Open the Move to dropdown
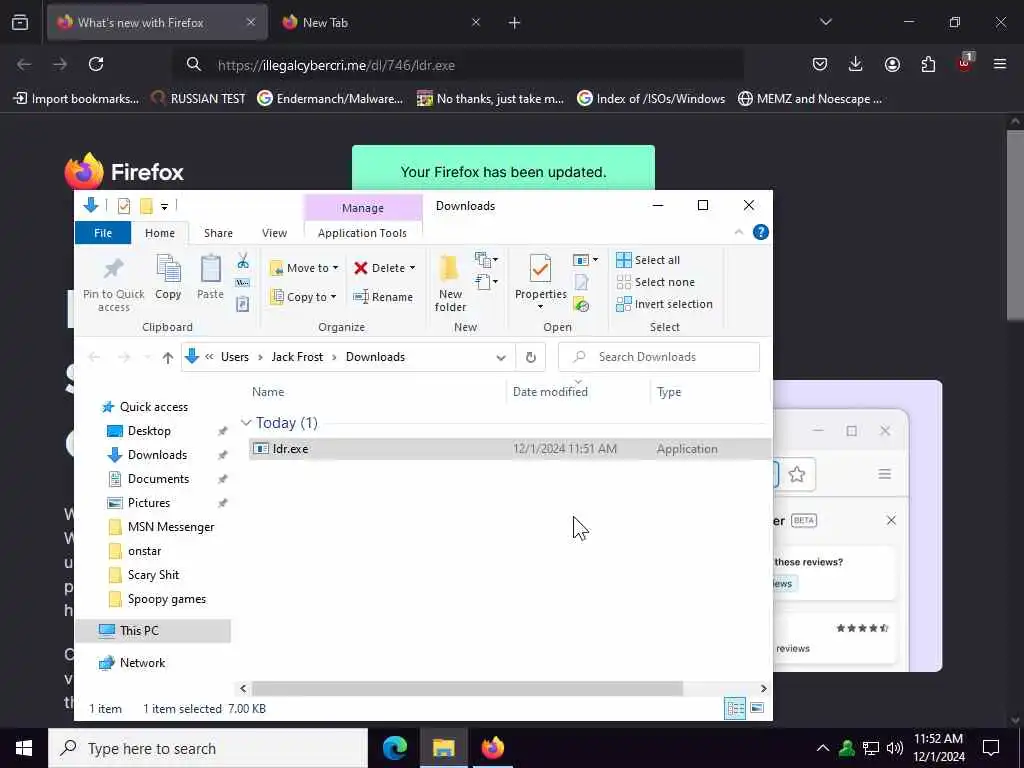The image size is (1024, 768). pyautogui.click(x=305, y=268)
